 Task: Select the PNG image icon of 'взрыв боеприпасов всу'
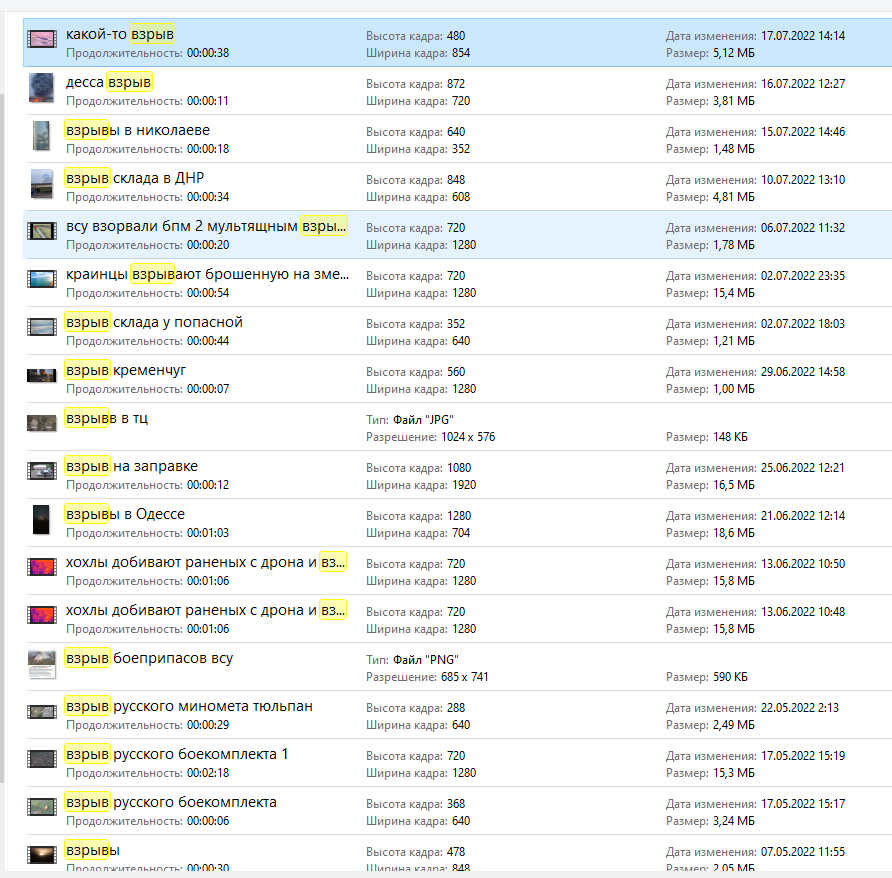click(x=42, y=664)
